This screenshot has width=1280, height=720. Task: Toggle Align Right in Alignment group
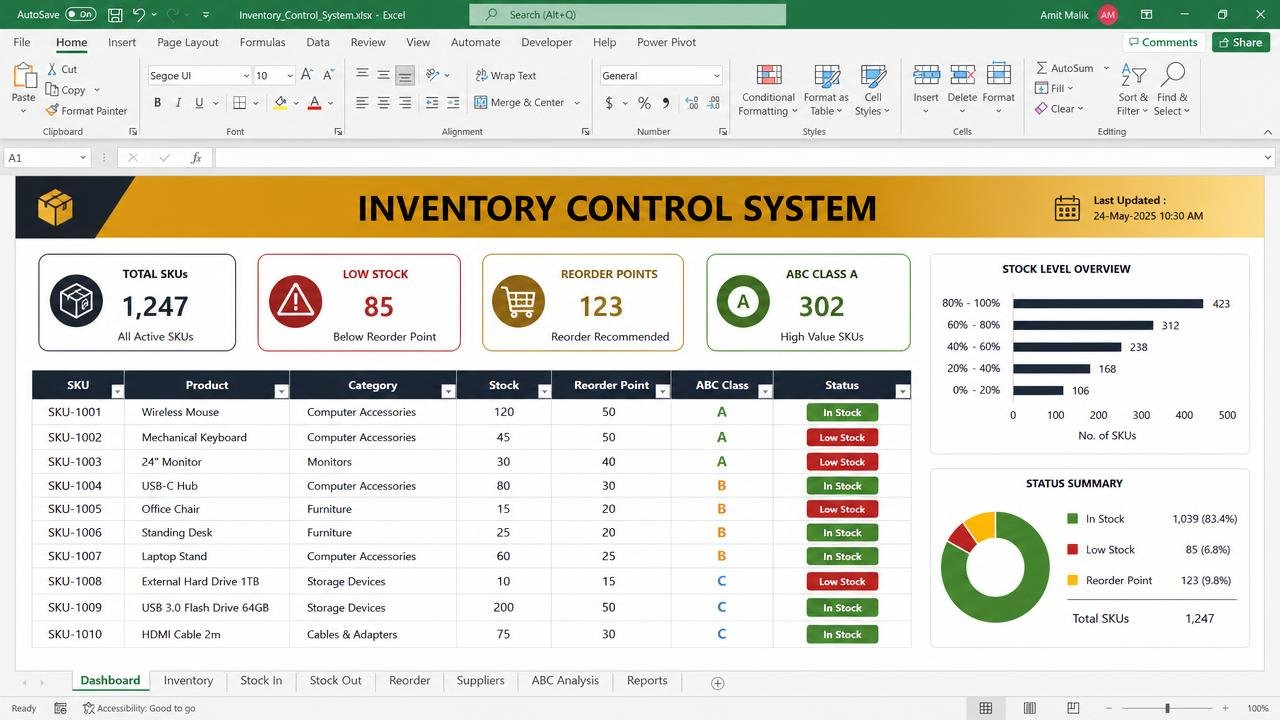pos(405,103)
